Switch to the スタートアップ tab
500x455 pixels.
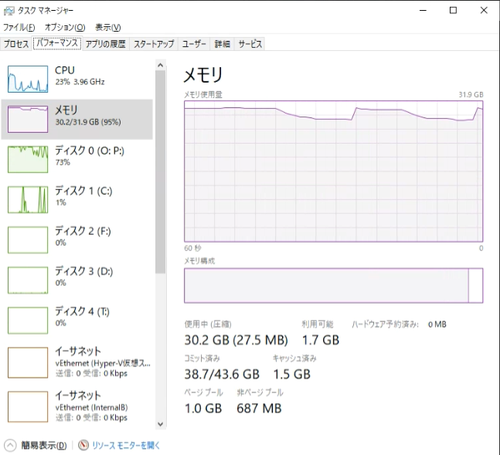click(154, 44)
